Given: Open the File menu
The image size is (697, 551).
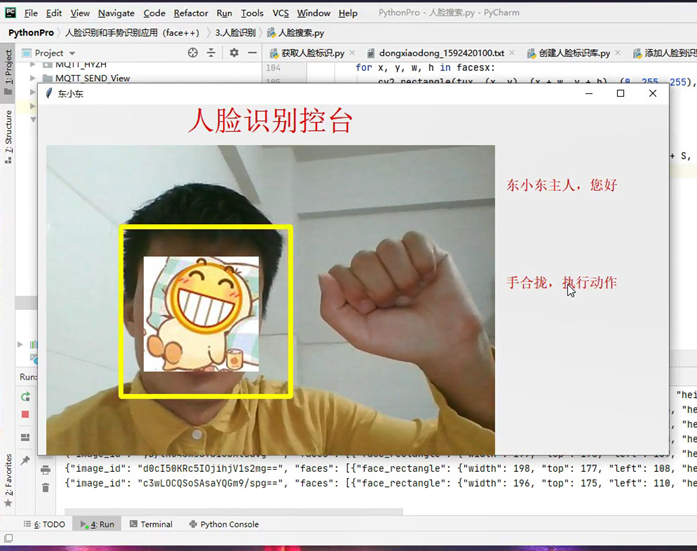Looking at the screenshot, I should [x=31, y=13].
